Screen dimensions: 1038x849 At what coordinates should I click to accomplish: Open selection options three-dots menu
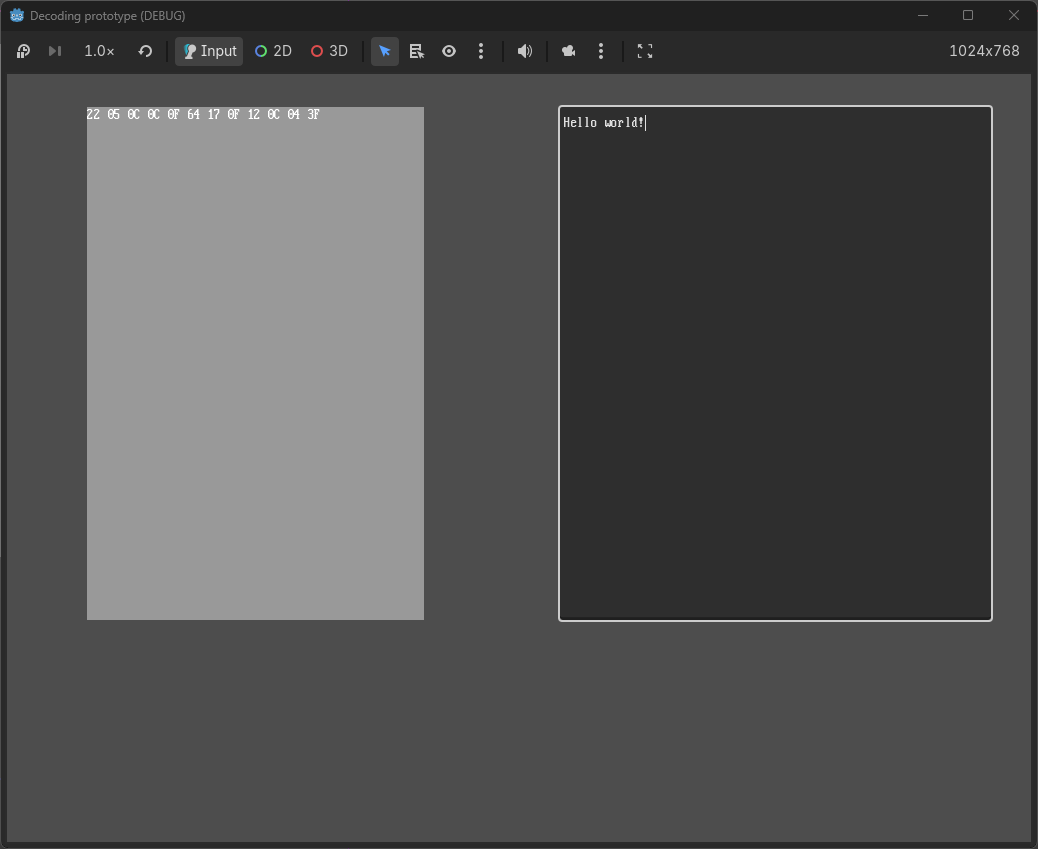tap(481, 51)
